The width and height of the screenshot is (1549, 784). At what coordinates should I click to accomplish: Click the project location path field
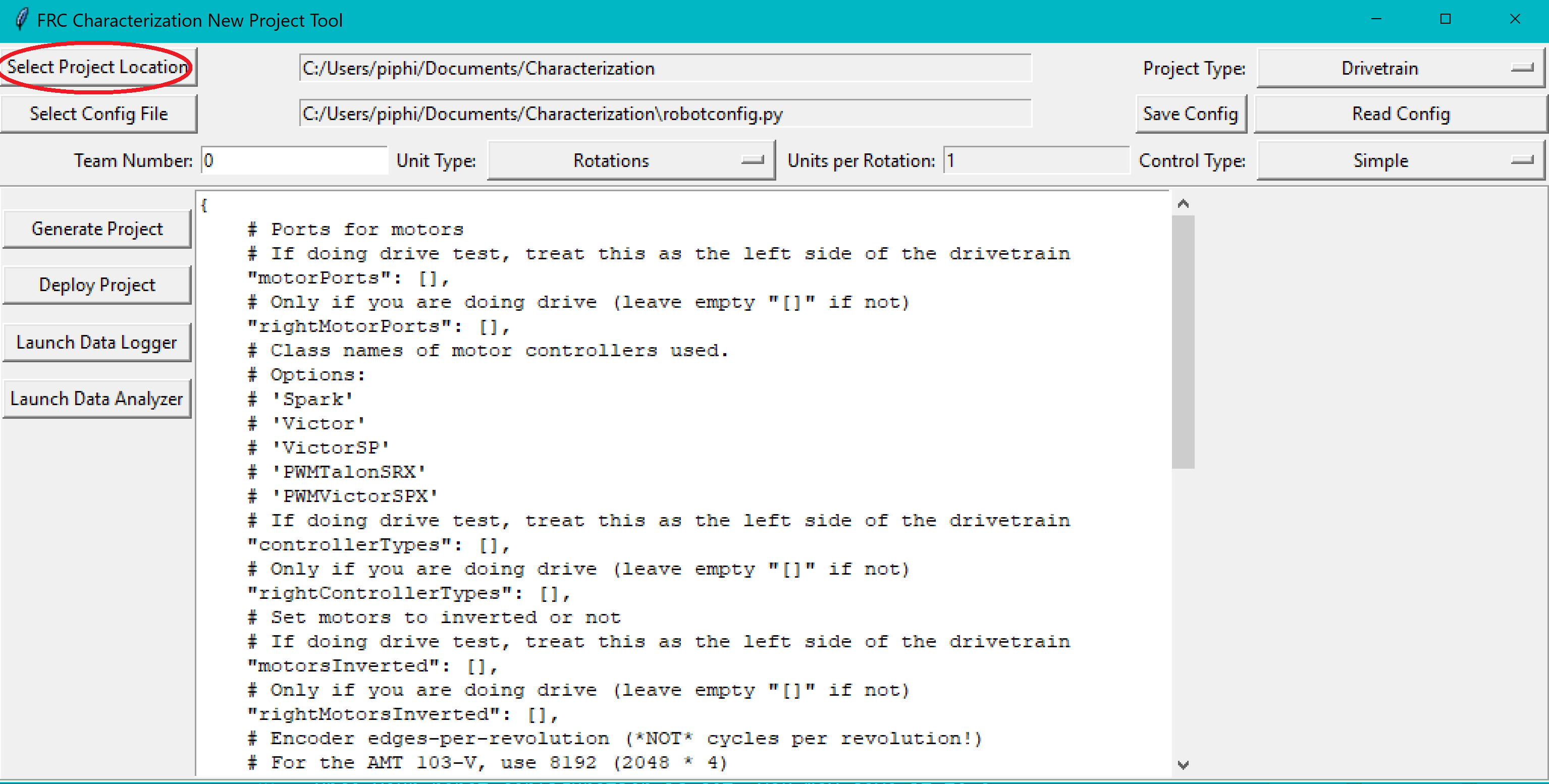[665, 68]
